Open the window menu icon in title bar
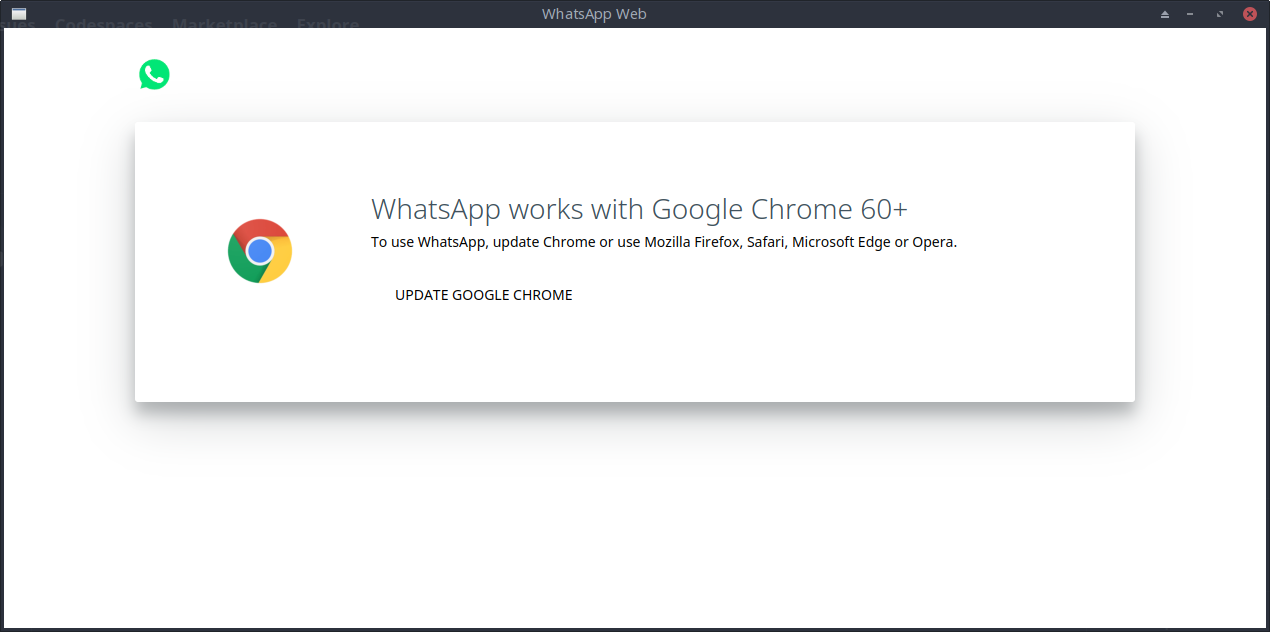 pyautogui.click(x=19, y=14)
